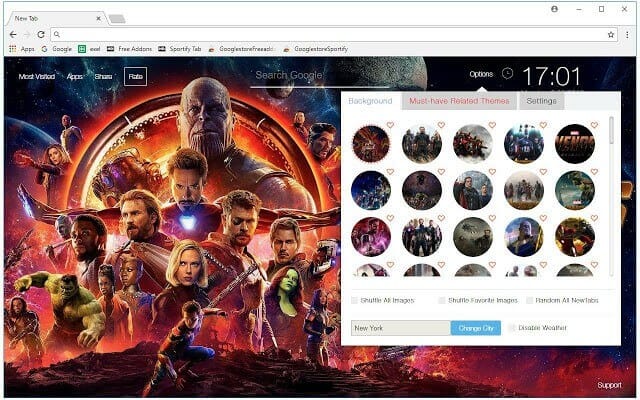Open the Apps dropdown on the new tab page
This screenshot has height=400, width=640.
75,76
